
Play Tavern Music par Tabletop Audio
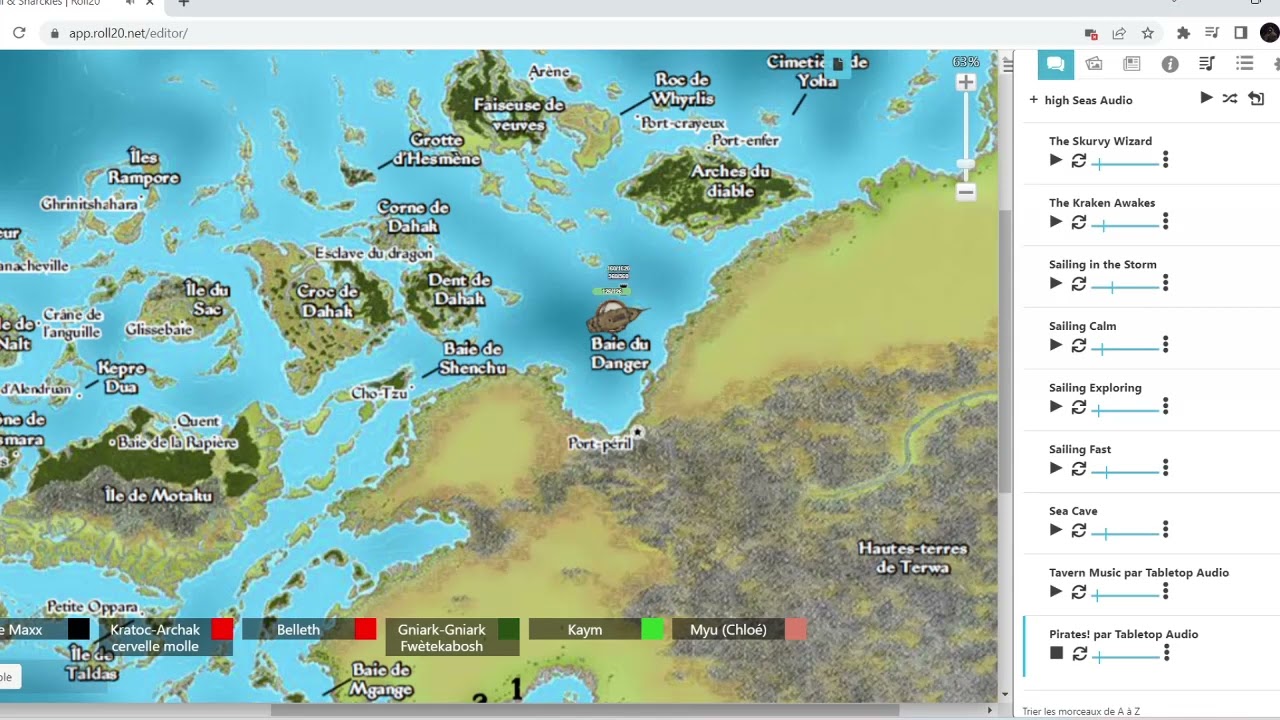click(x=1056, y=591)
